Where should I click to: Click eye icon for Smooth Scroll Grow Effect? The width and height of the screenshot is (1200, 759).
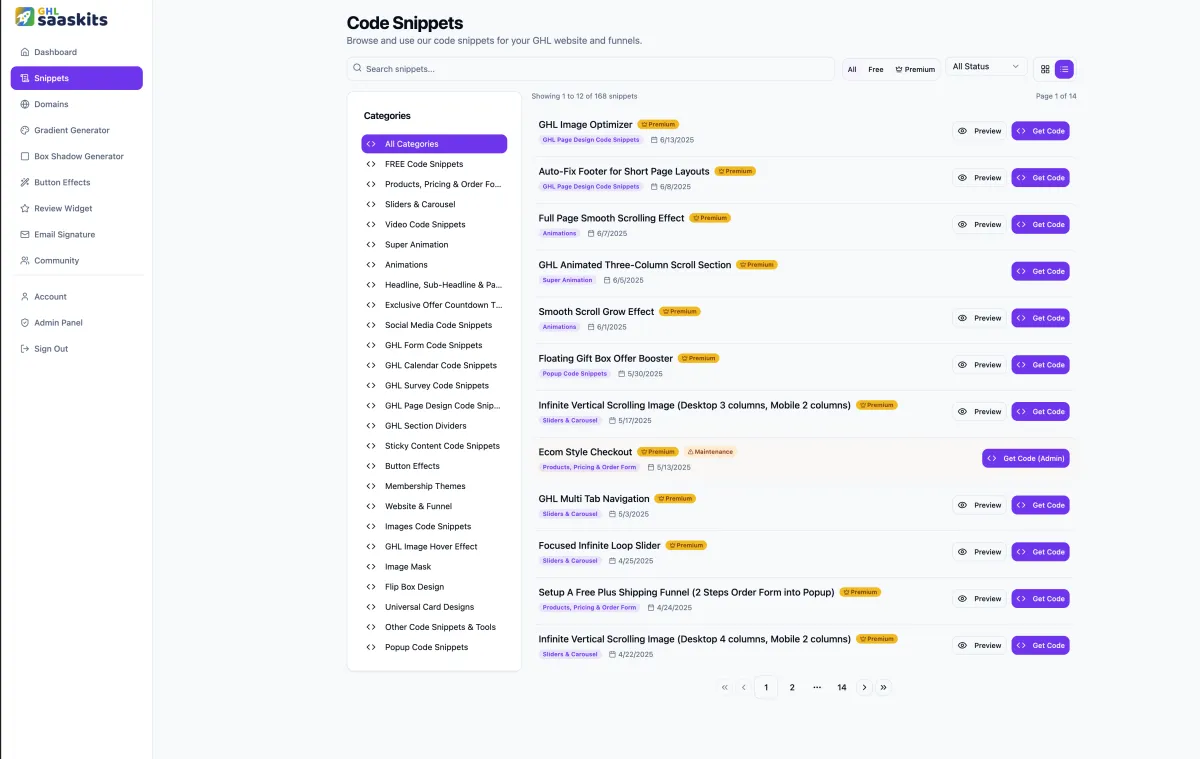coord(963,318)
